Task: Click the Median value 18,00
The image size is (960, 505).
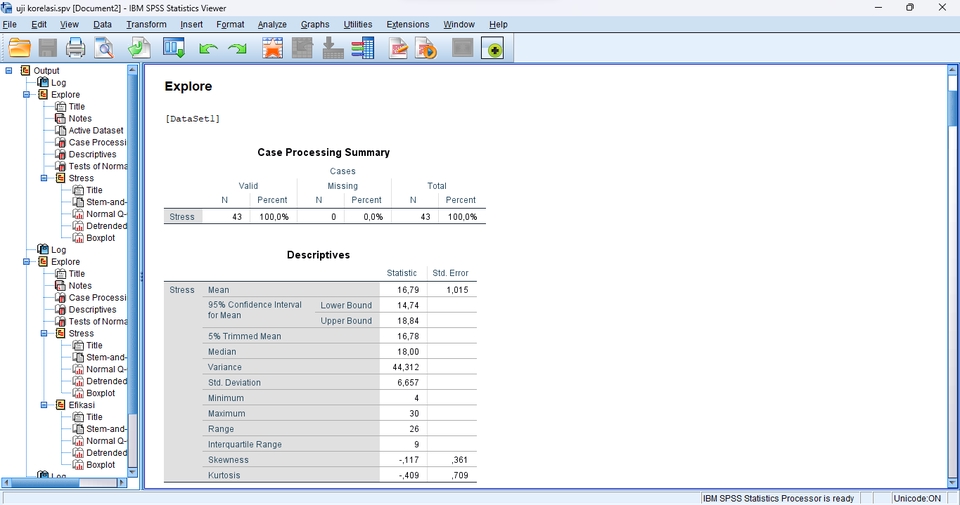Action: (x=408, y=352)
